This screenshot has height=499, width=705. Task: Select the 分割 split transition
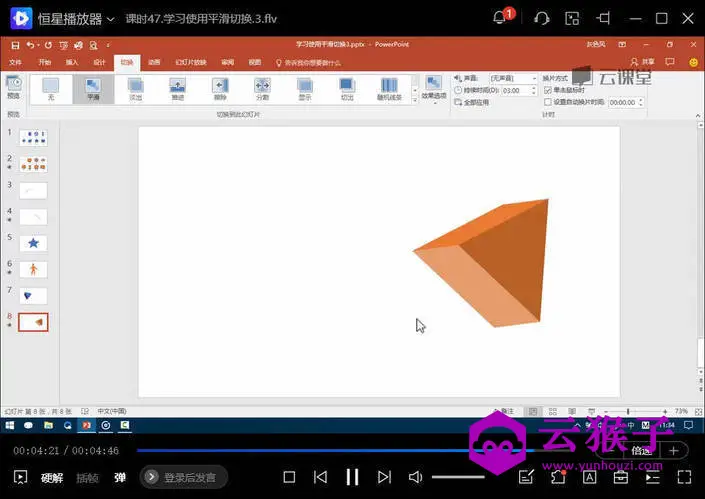(262, 89)
